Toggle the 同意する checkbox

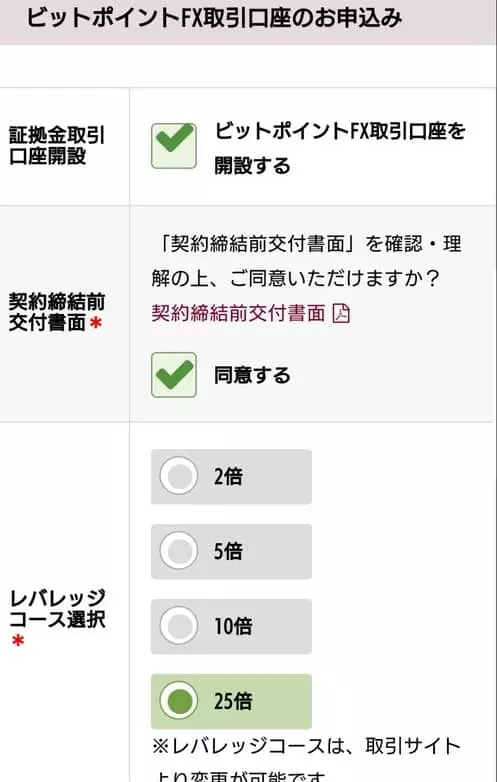tap(174, 375)
